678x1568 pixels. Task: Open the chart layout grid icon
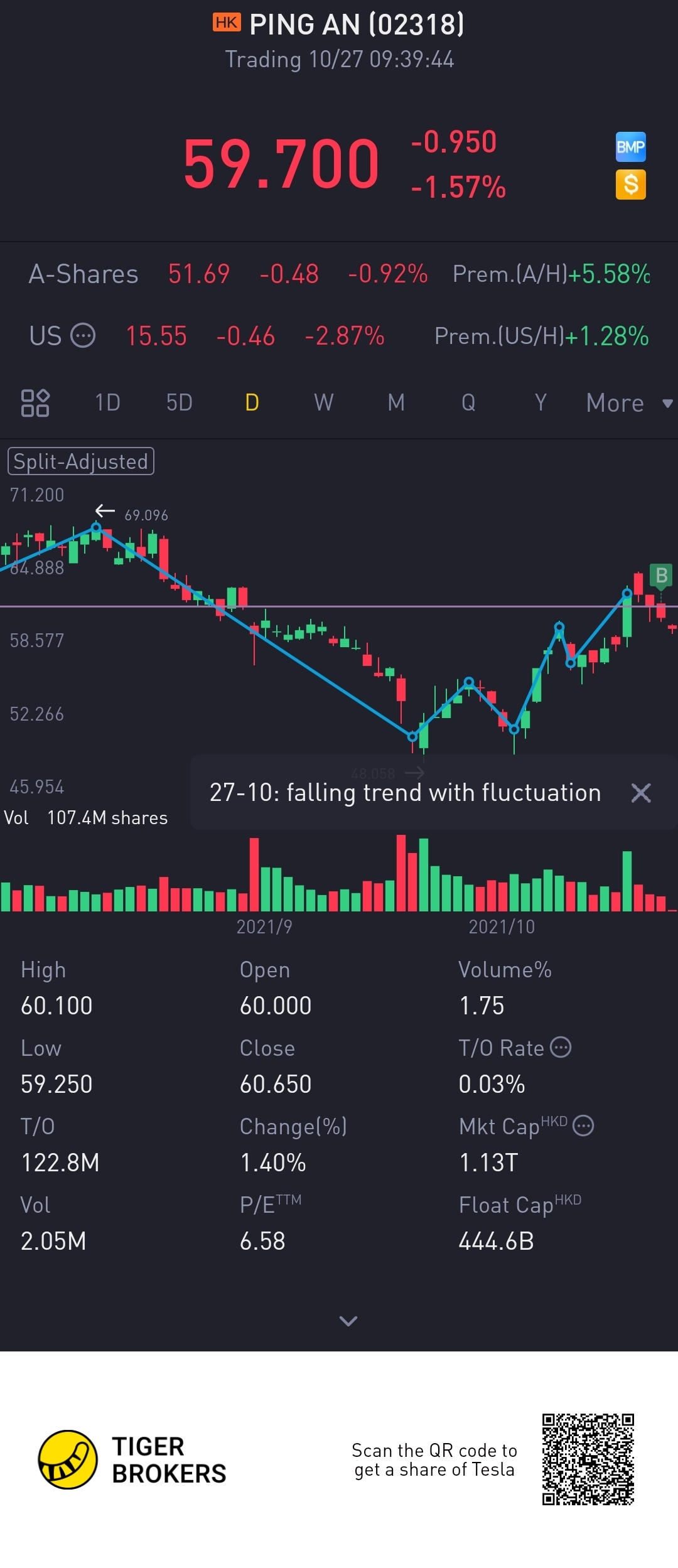[x=35, y=403]
